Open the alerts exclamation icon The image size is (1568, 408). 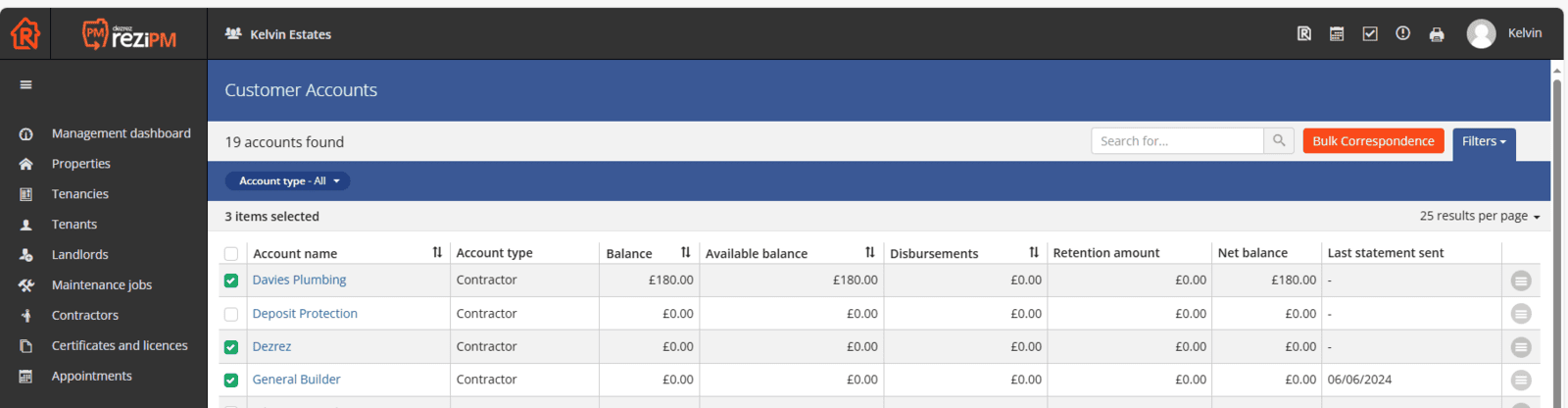(x=1402, y=33)
